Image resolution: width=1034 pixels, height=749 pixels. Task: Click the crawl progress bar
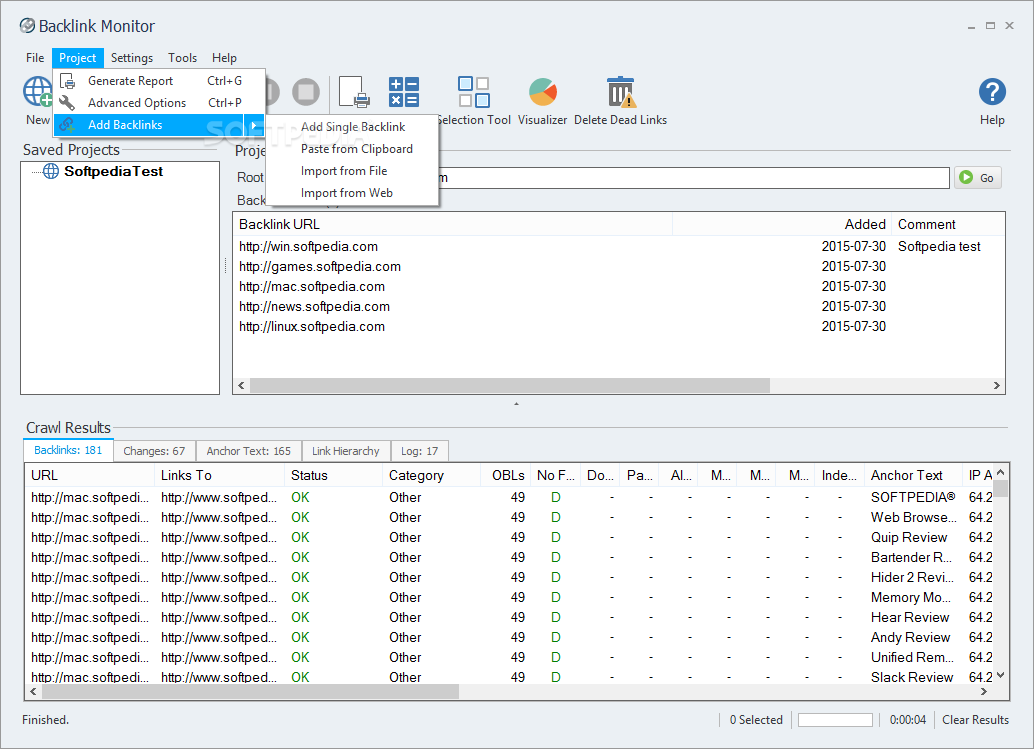pos(835,720)
